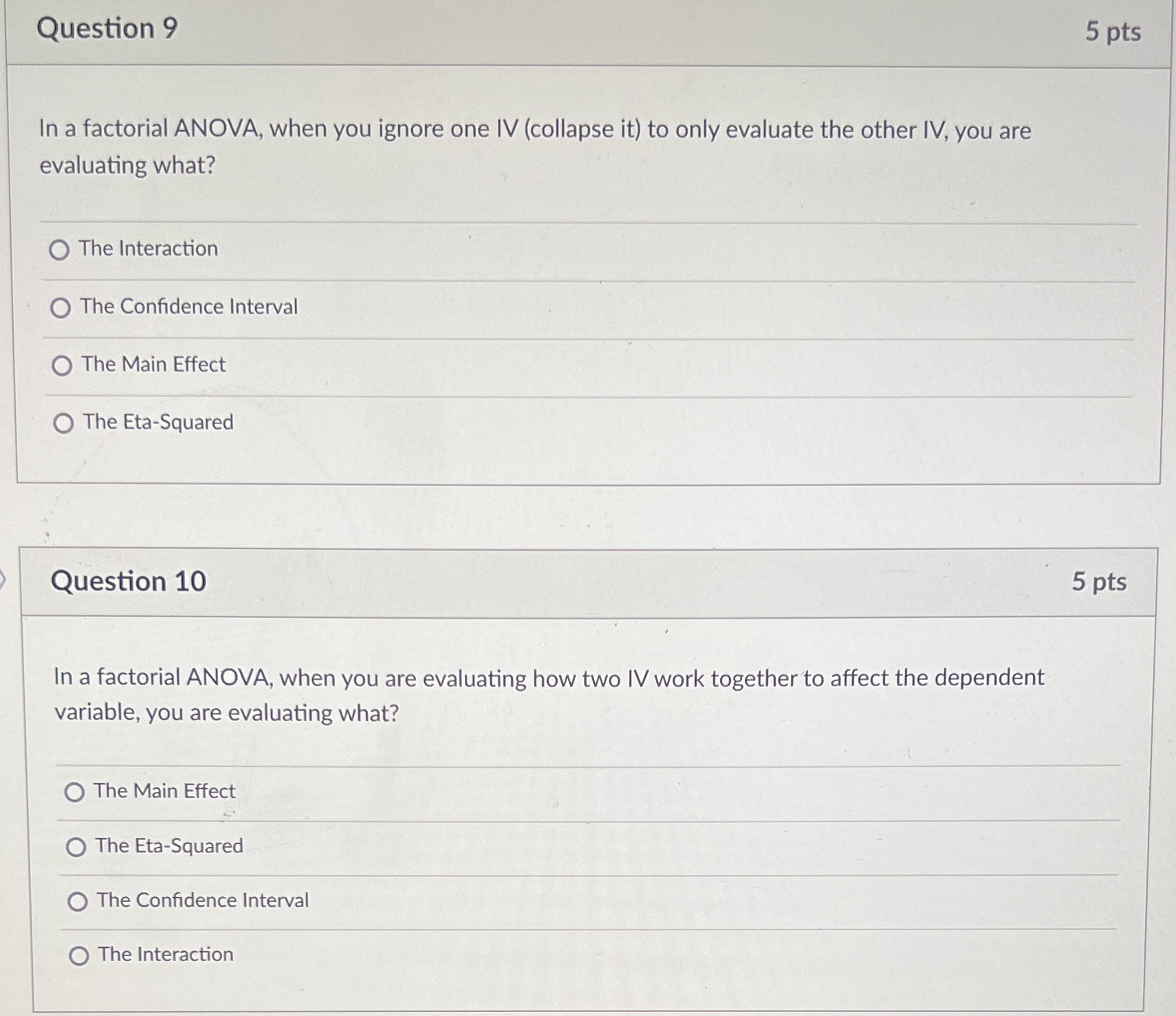
Task: Select Question 9's "The Confidence Interval" radio button
Action: point(61,308)
